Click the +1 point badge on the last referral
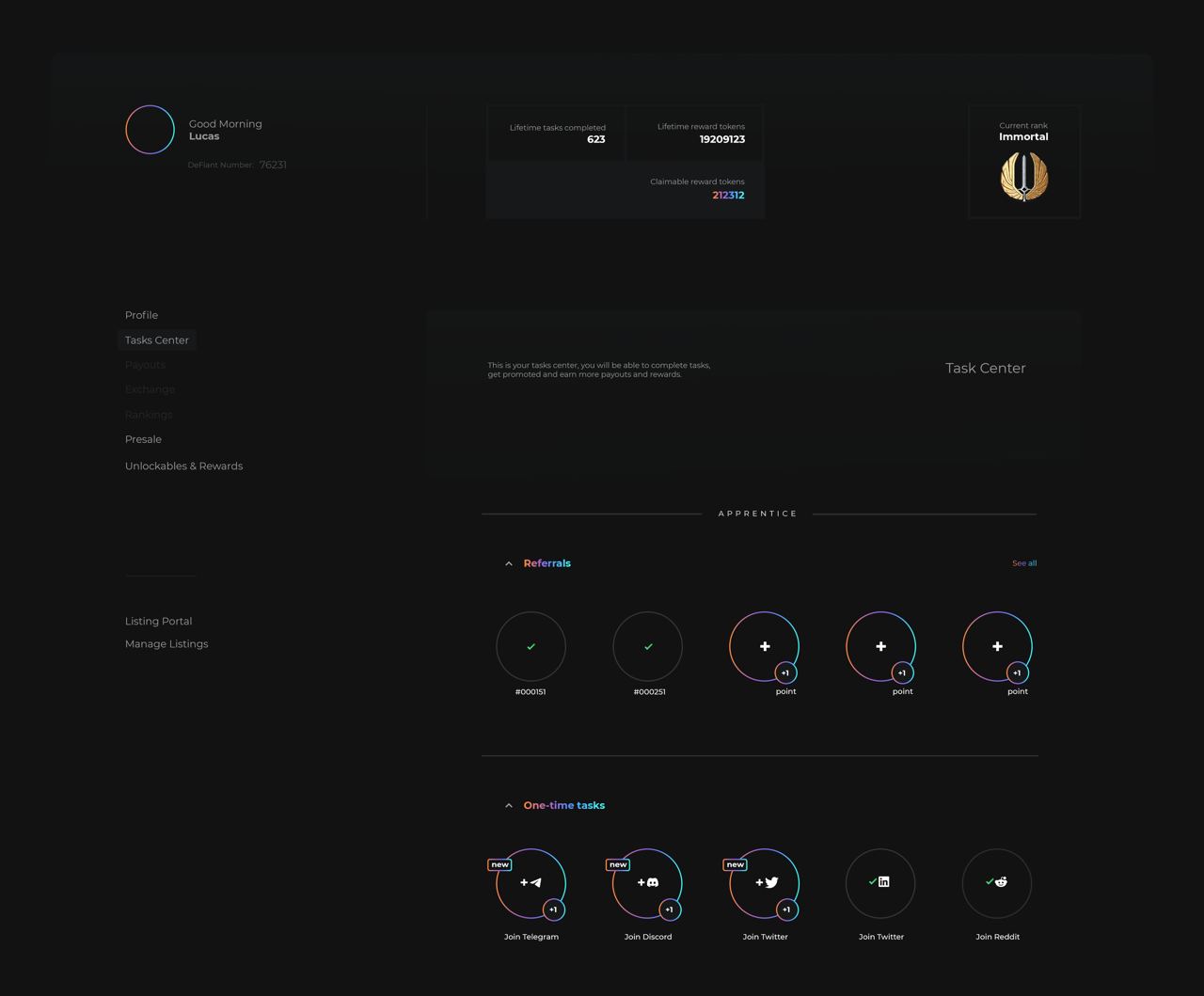The height and width of the screenshot is (996, 1204). [x=1017, y=672]
